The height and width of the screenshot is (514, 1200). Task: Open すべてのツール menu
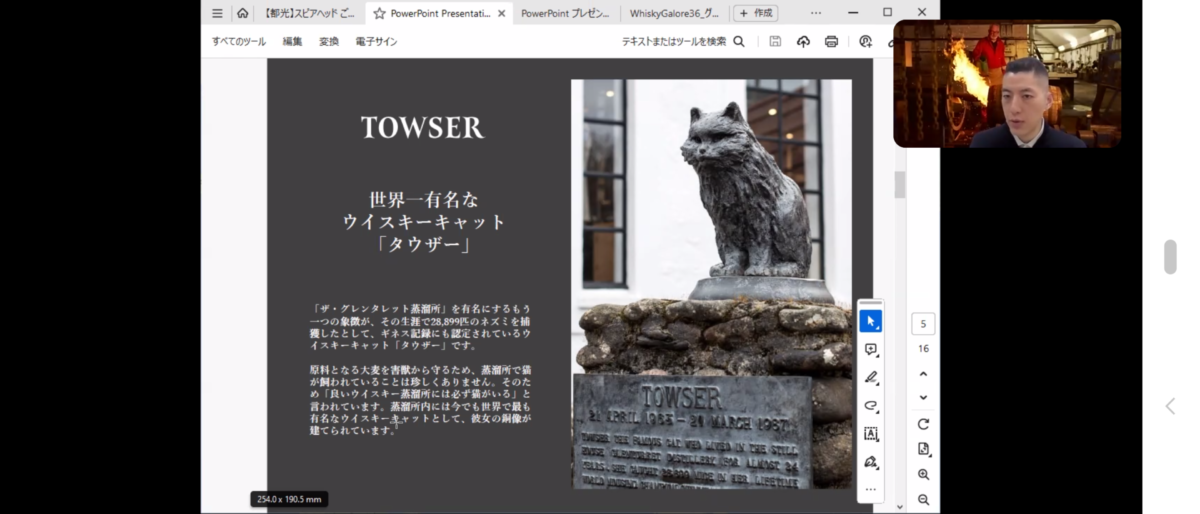pos(239,41)
